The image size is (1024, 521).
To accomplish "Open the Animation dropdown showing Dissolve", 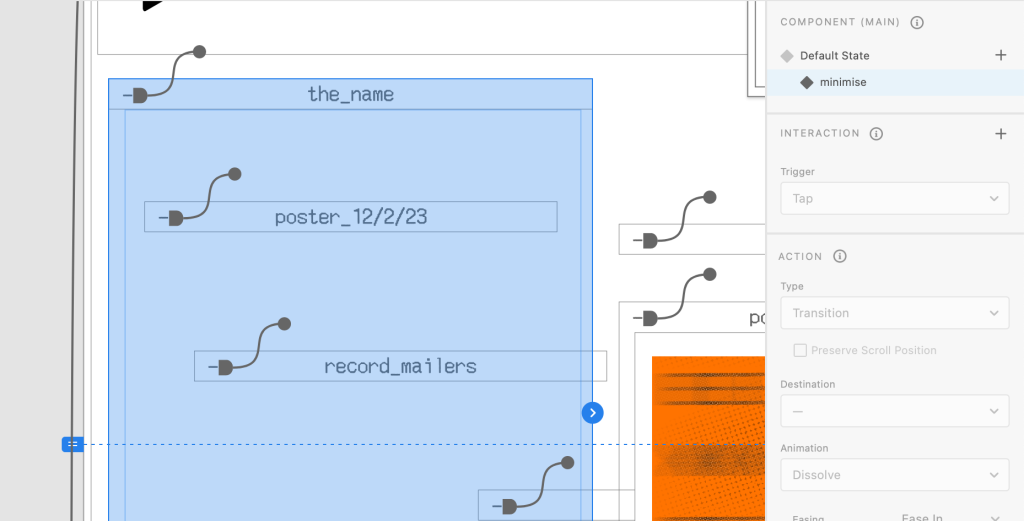I will (x=894, y=475).
